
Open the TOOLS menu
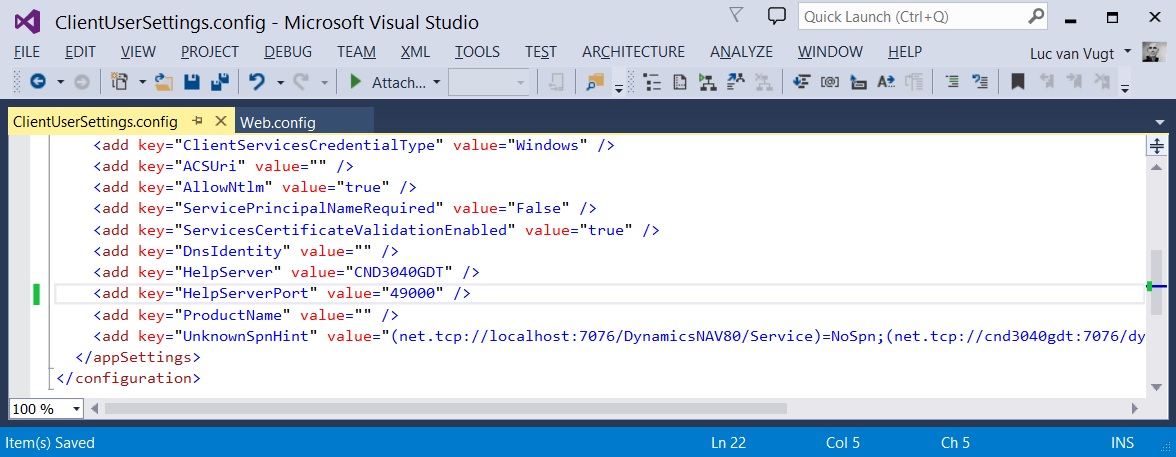(477, 52)
